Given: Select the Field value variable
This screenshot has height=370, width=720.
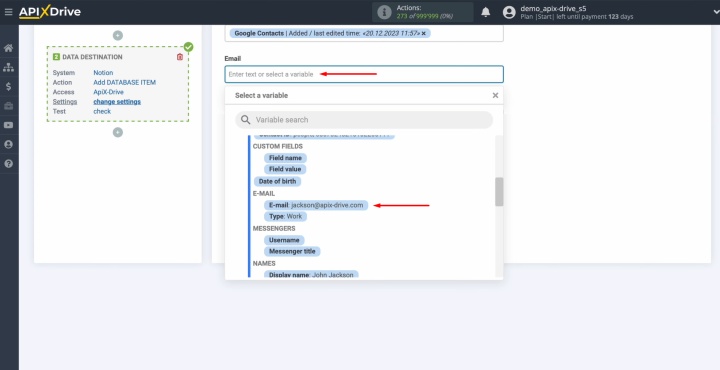Looking at the screenshot, I should pos(285,169).
